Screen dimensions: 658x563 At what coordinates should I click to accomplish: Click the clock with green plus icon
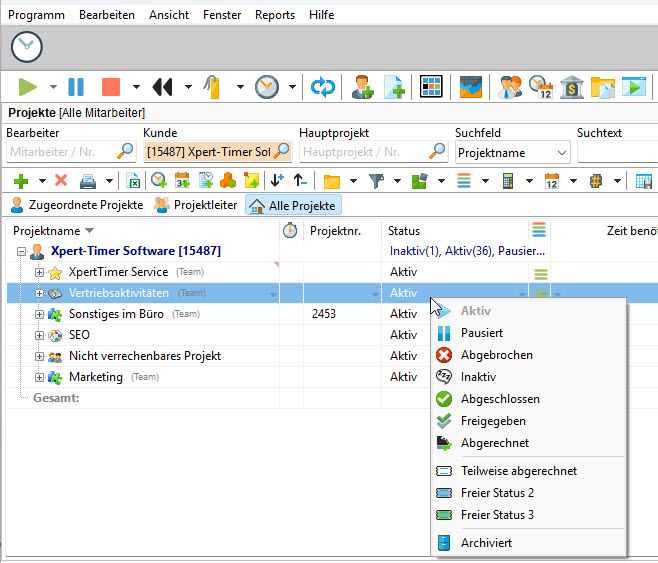pos(159,181)
